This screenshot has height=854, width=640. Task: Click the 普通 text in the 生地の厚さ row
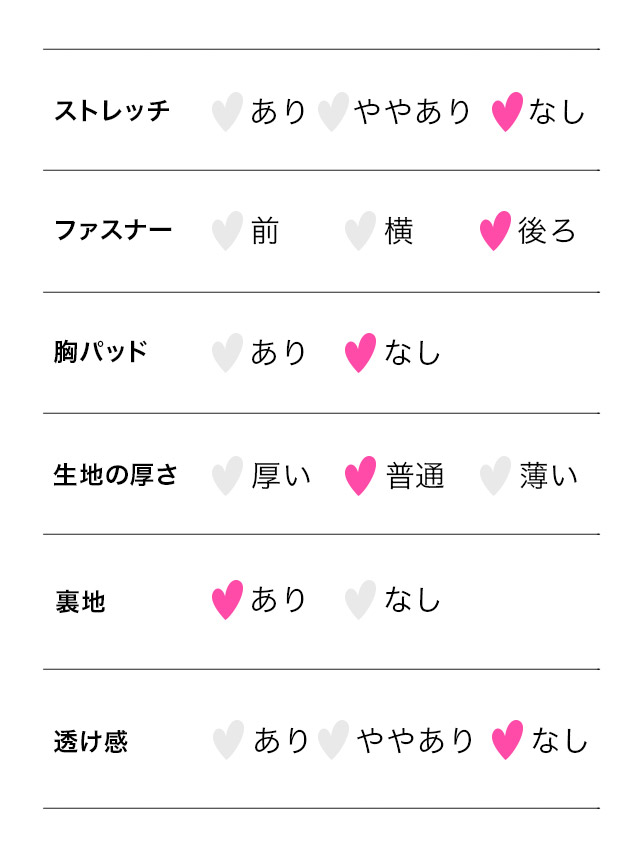pos(415,475)
